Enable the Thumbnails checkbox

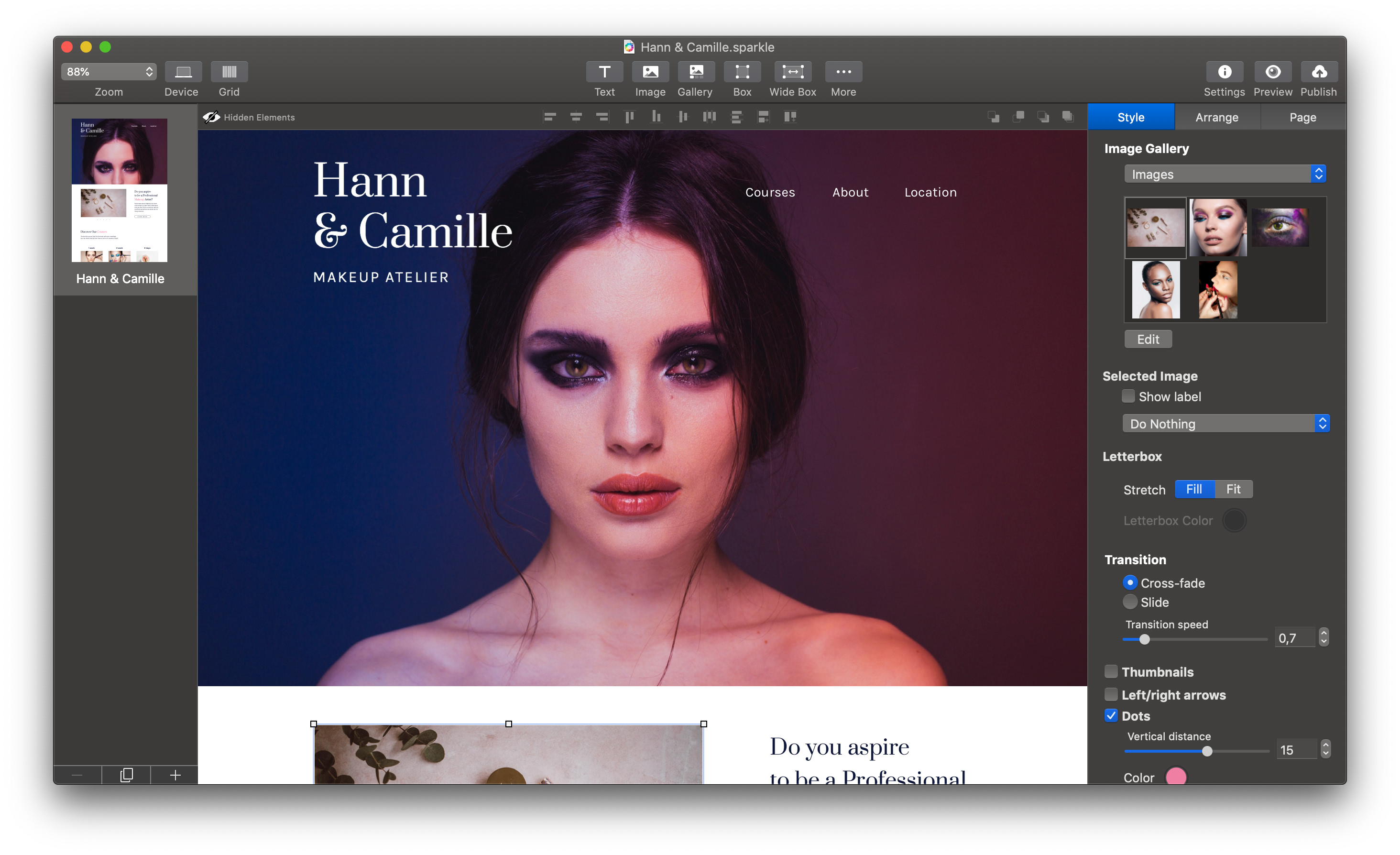click(x=1111, y=671)
